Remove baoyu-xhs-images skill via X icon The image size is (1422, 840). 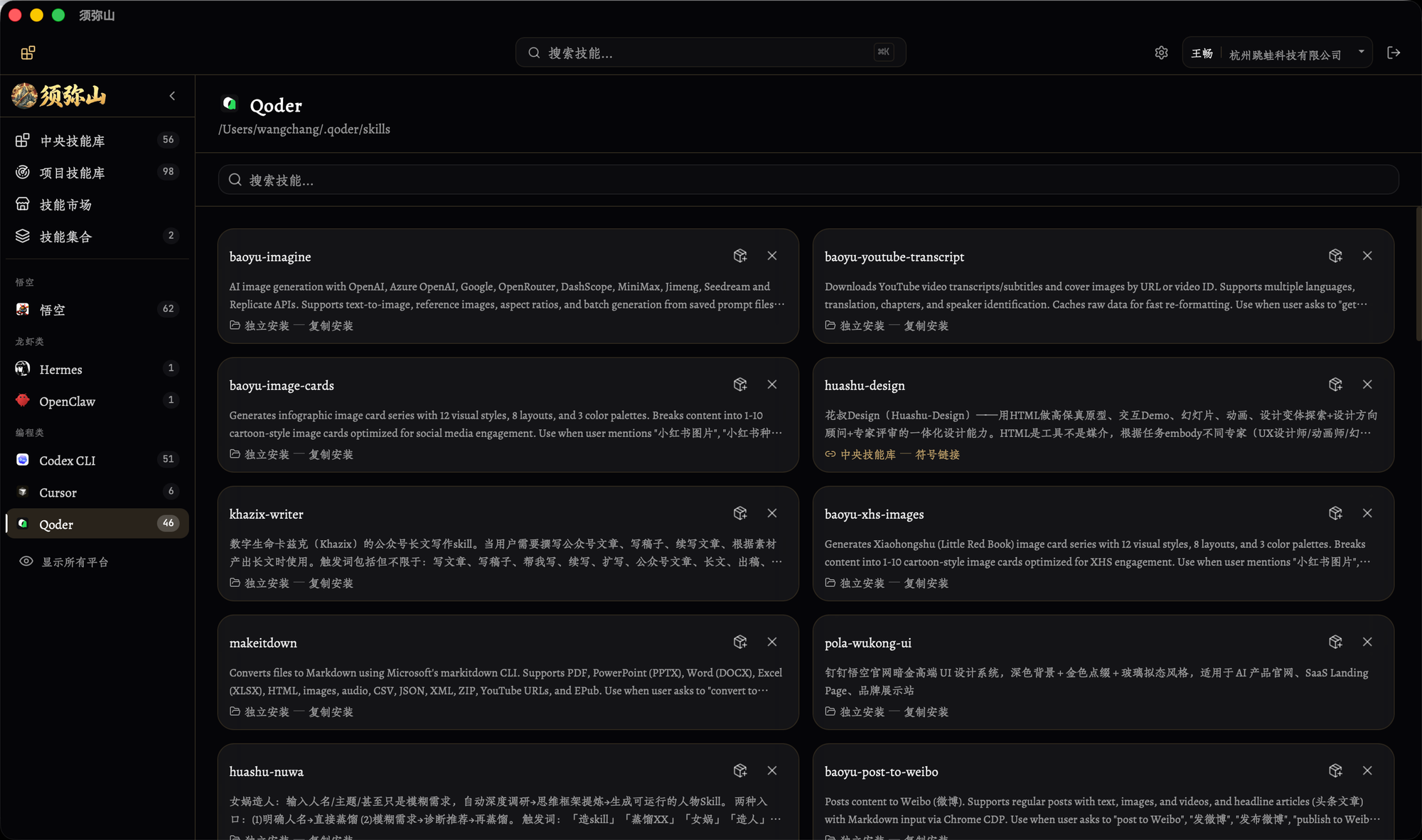(1367, 513)
